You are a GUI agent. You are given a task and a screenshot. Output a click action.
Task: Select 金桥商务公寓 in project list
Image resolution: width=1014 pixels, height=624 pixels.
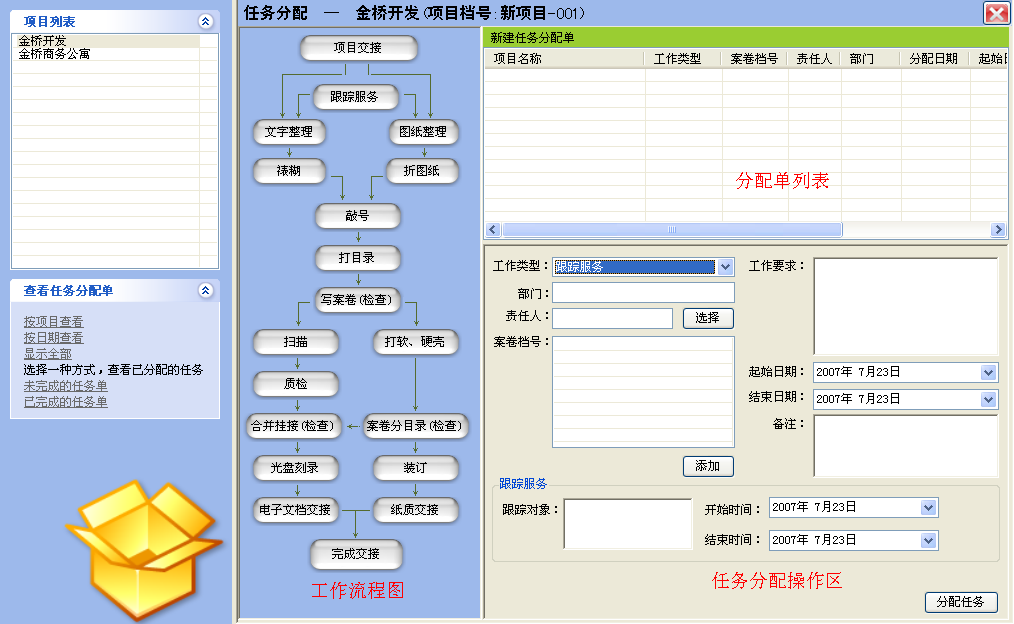pos(54,54)
